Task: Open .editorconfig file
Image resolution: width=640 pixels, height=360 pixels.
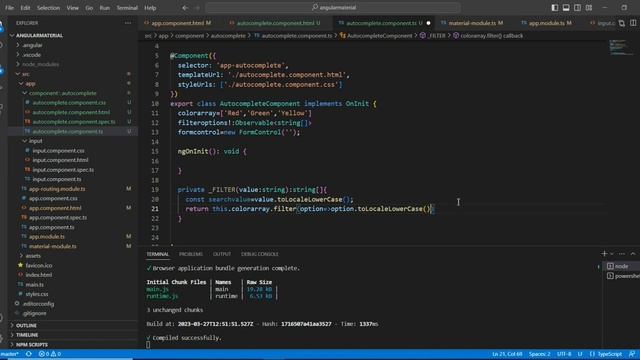Action: coord(38,304)
